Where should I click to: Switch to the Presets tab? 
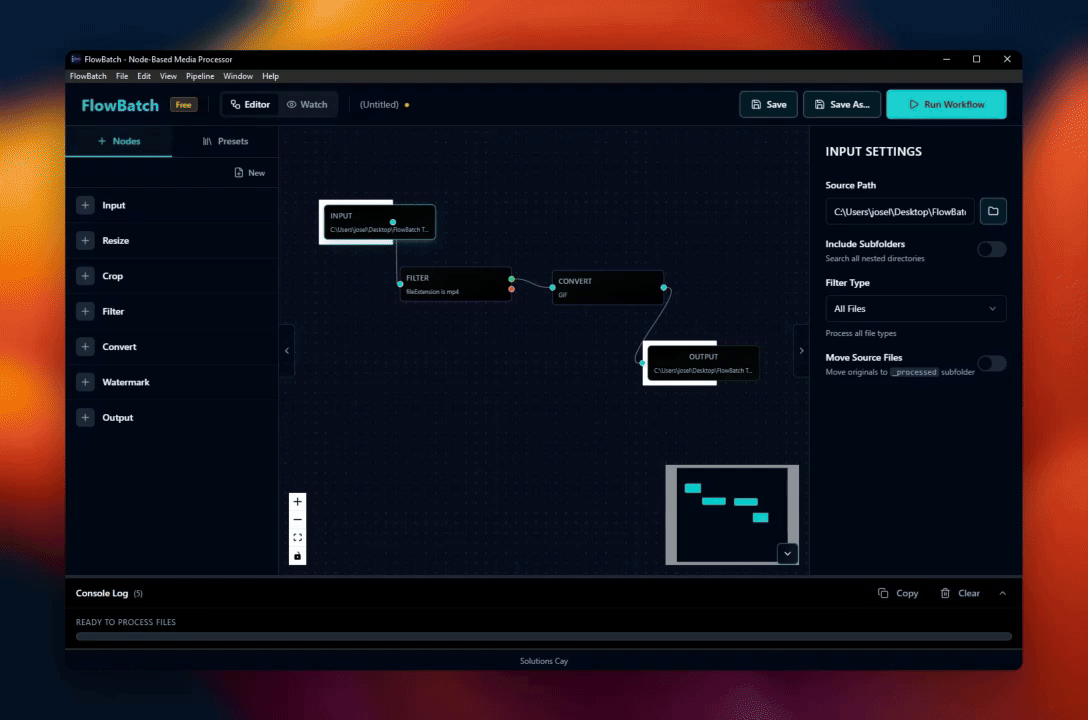[x=225, y=141]
